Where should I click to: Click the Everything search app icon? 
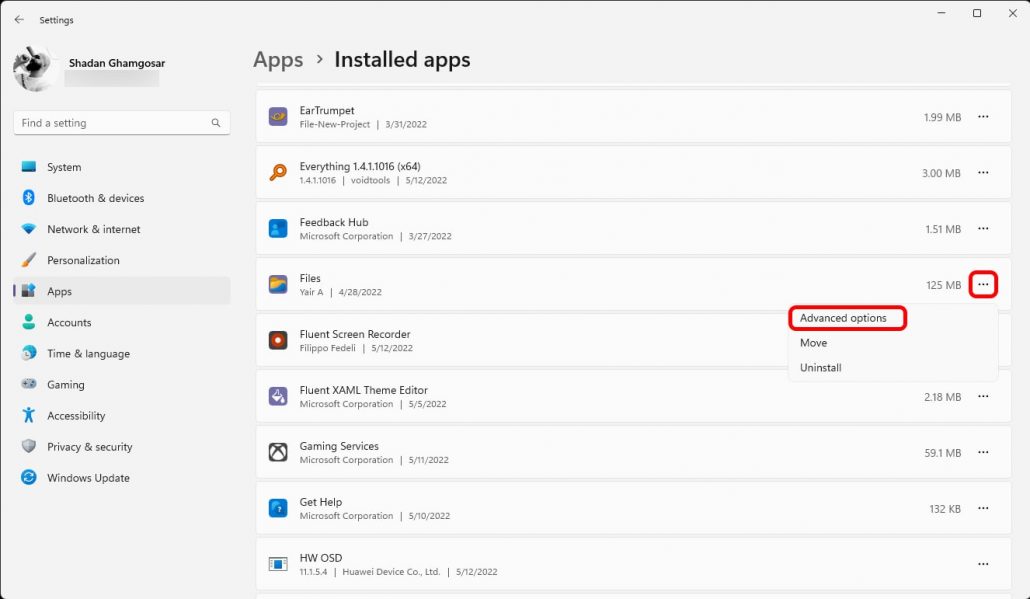click(278, 173)
